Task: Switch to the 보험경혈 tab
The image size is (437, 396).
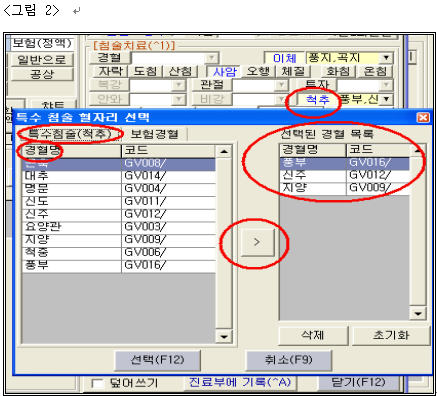Action: click(x=154, y=134)
